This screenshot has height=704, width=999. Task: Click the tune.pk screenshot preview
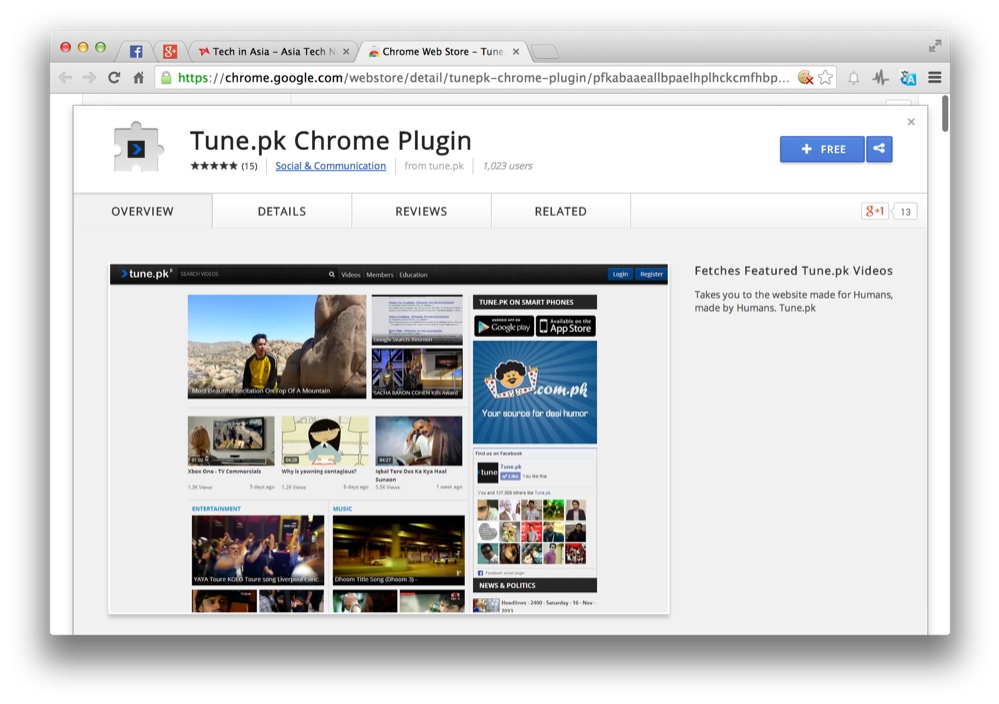pyautogui.click(x=389, y=439)
